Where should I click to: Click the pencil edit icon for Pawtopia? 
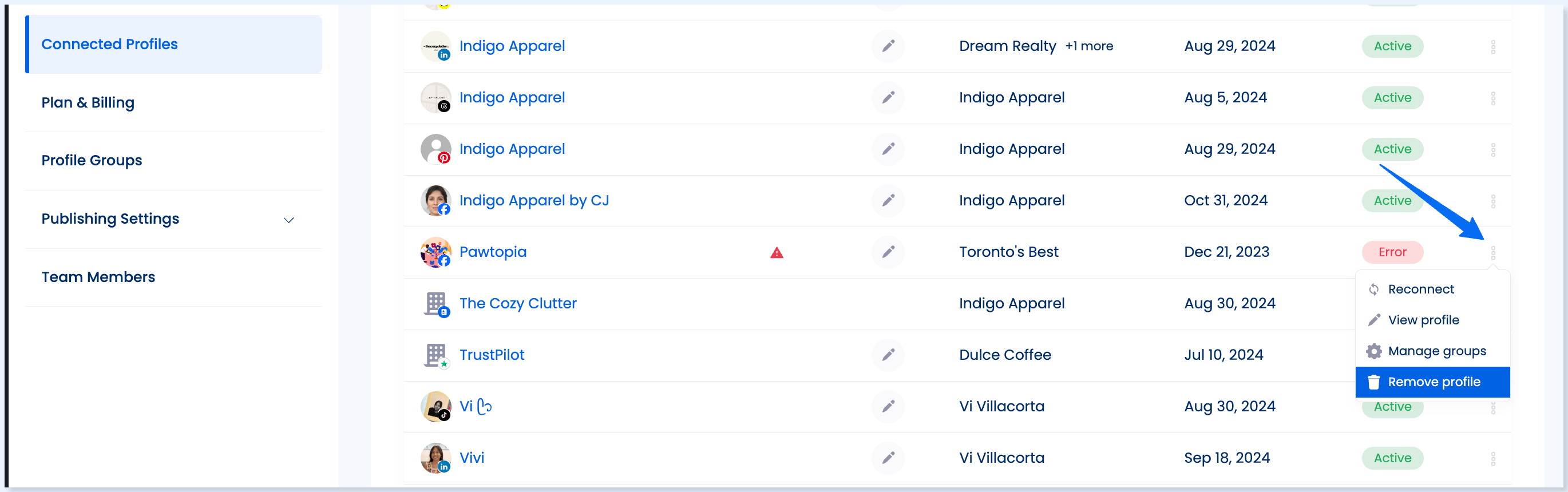(x=888, y=252)
